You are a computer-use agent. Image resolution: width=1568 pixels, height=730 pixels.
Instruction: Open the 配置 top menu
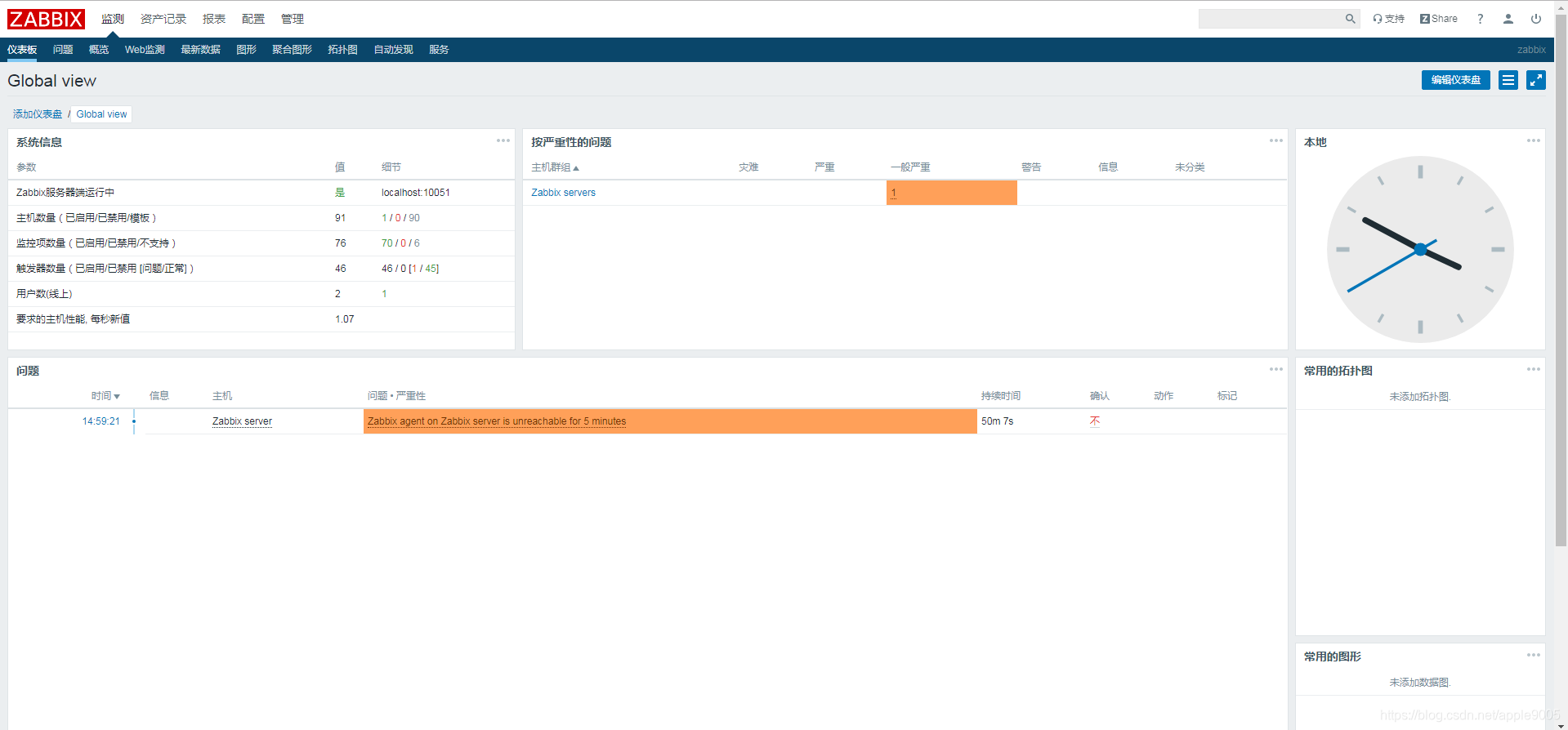[x=253, y=19]
